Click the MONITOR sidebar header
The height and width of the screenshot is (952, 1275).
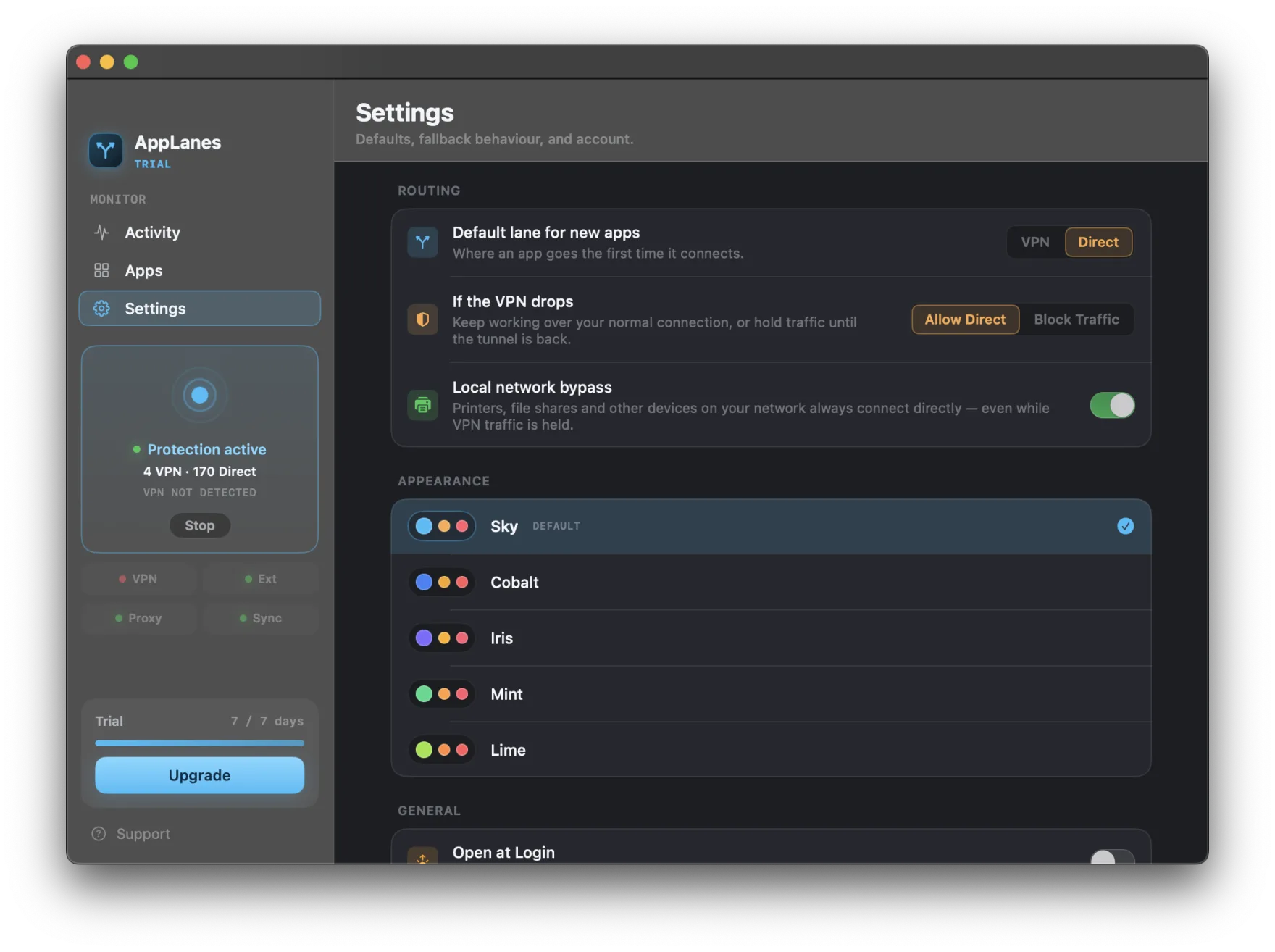point(118,199)
